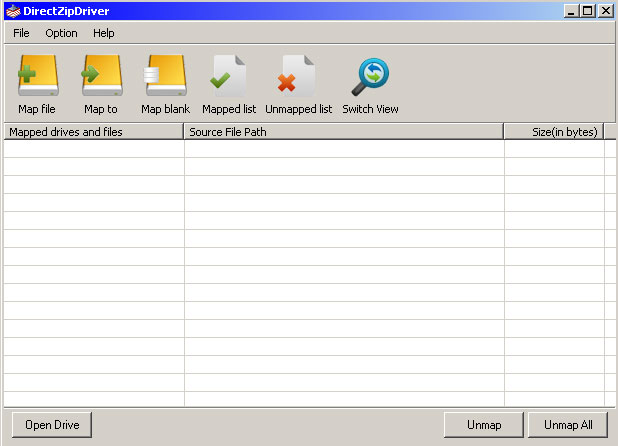Sort by Size(in bytes) column header
The image size is (618, 446).
click(x=554, y=132)
